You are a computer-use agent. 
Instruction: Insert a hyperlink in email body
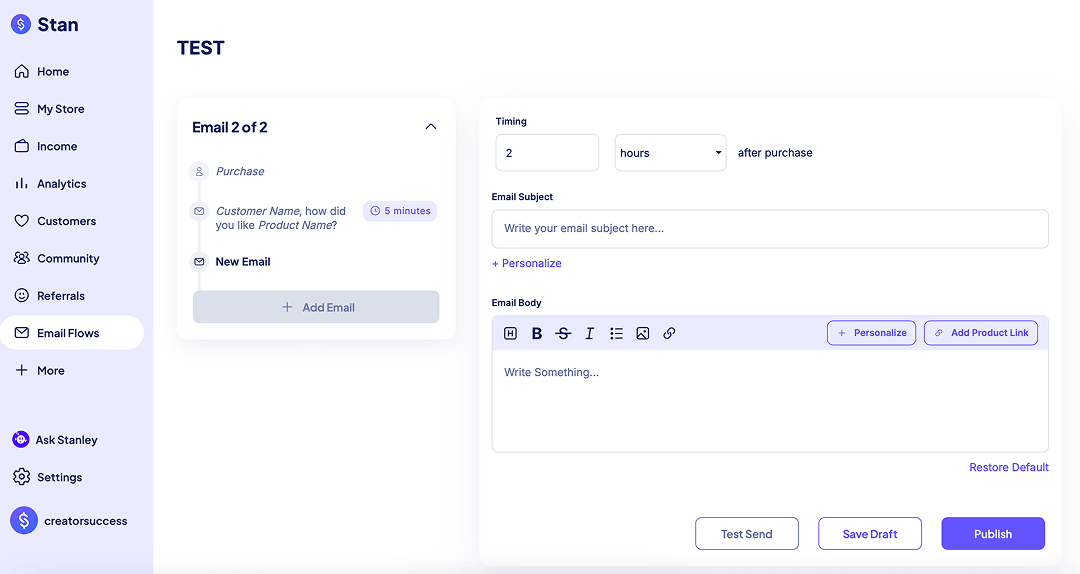click(669, 334)
